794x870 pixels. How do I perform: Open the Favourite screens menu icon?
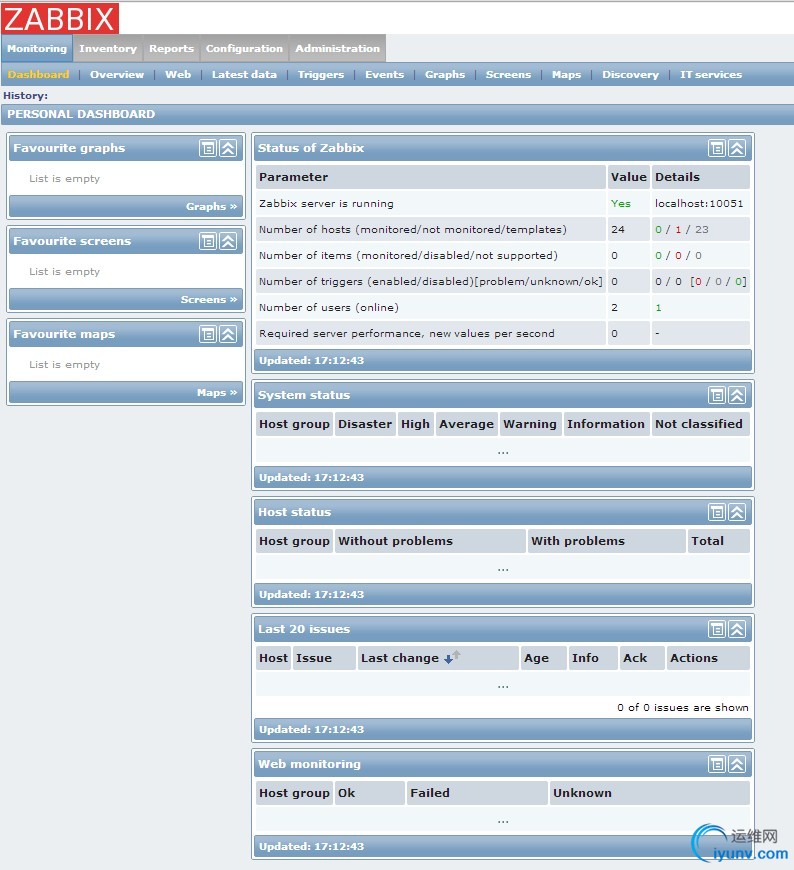(208, 241)
